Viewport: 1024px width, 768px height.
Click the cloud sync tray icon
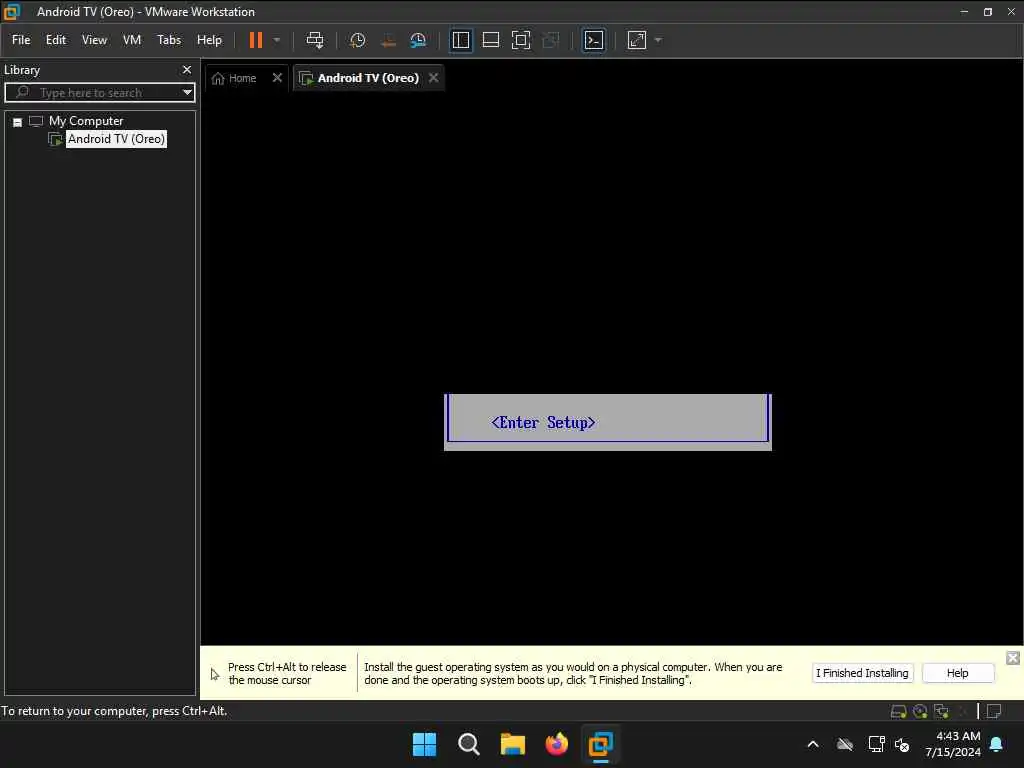(x=845, y=744)
